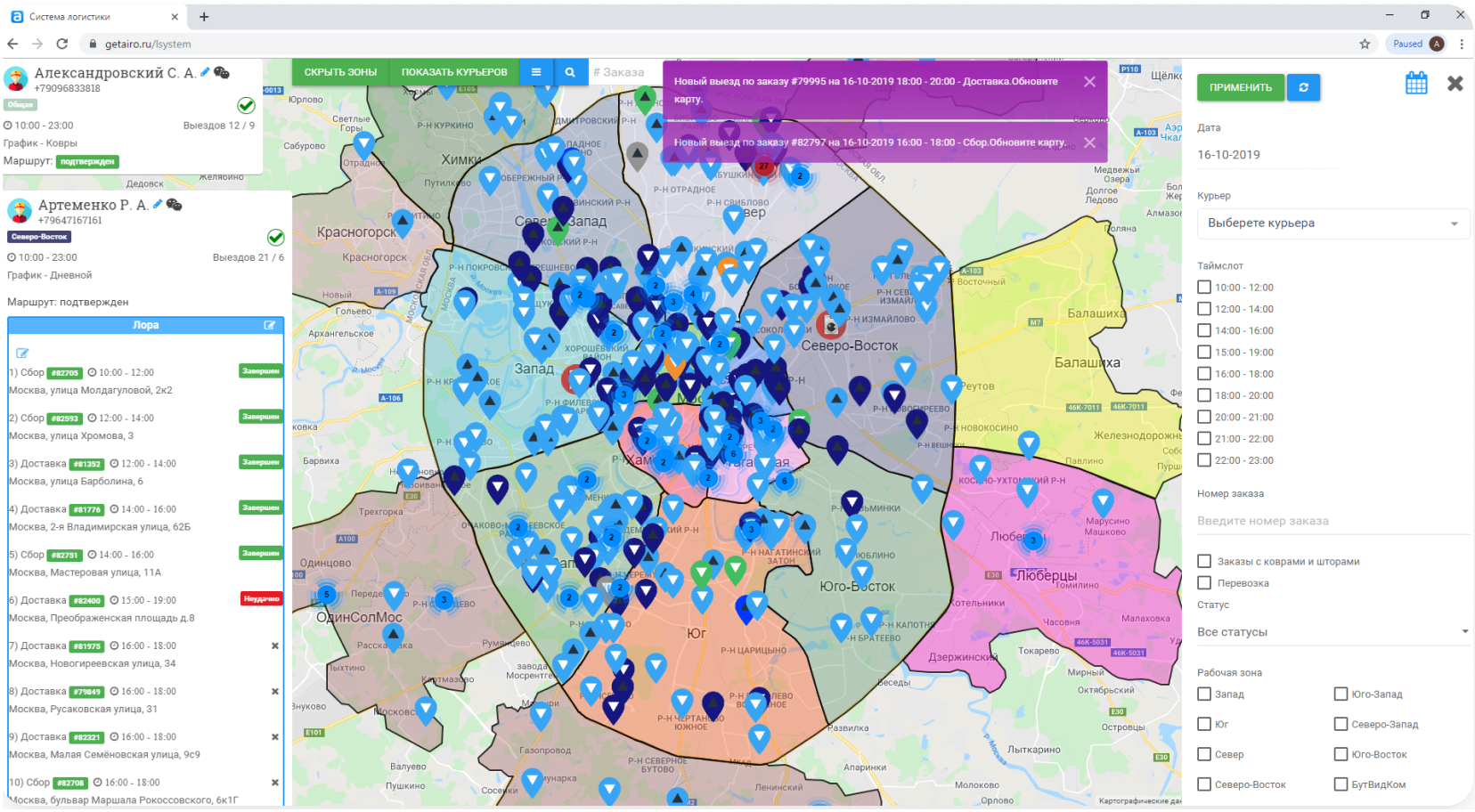Viewport: 1475px width, 812px height.
Task: Check the 15:00 - 19:00 timeslot
Action: pos(1204,353)
